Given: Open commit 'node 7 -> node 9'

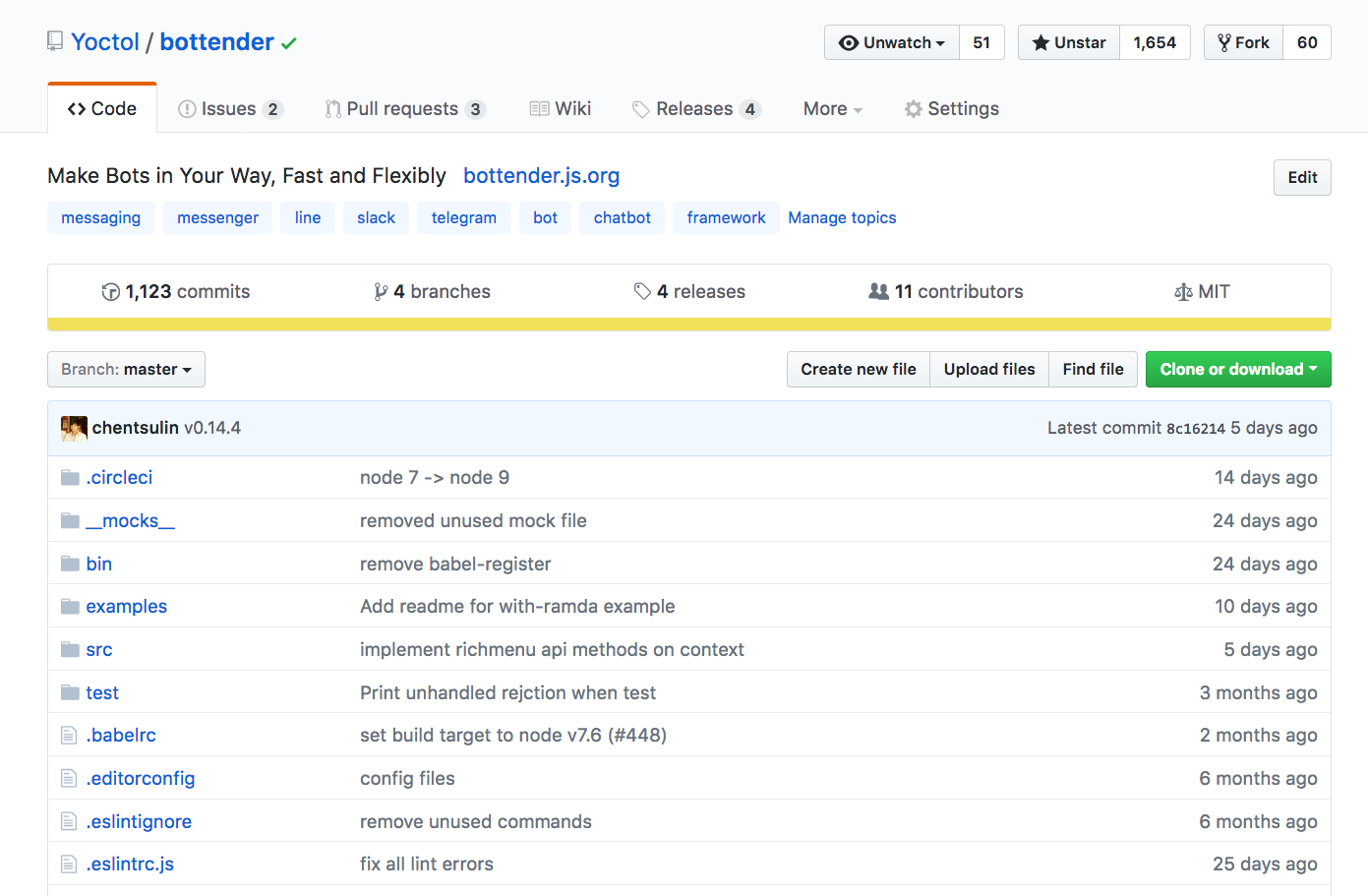Looking at the screenshot, I should 435,477.
